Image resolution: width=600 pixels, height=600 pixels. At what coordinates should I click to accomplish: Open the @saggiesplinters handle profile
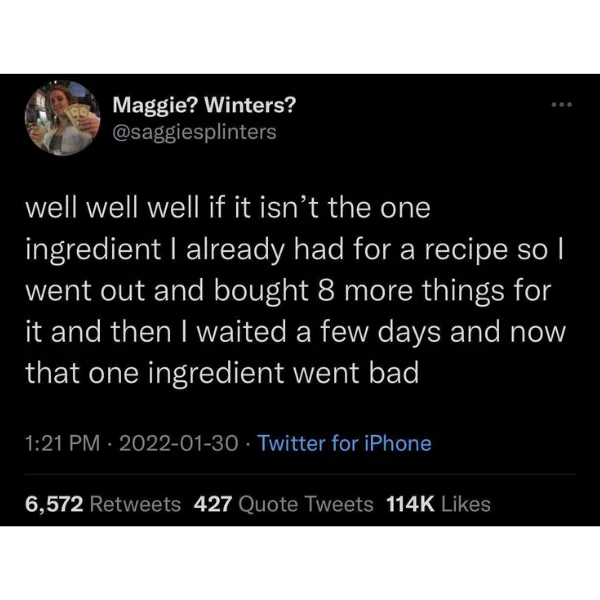[194, 132]
